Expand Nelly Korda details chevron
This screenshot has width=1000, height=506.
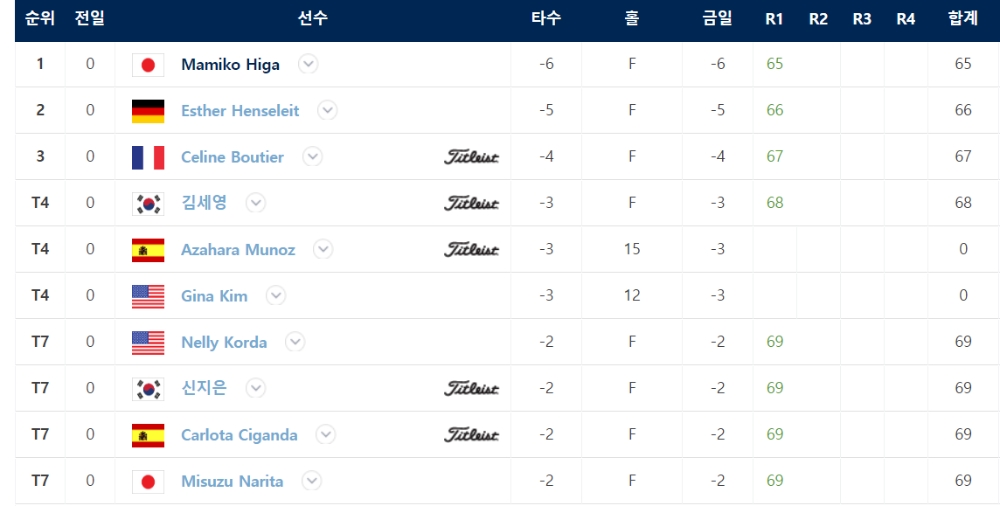point(295,341)
